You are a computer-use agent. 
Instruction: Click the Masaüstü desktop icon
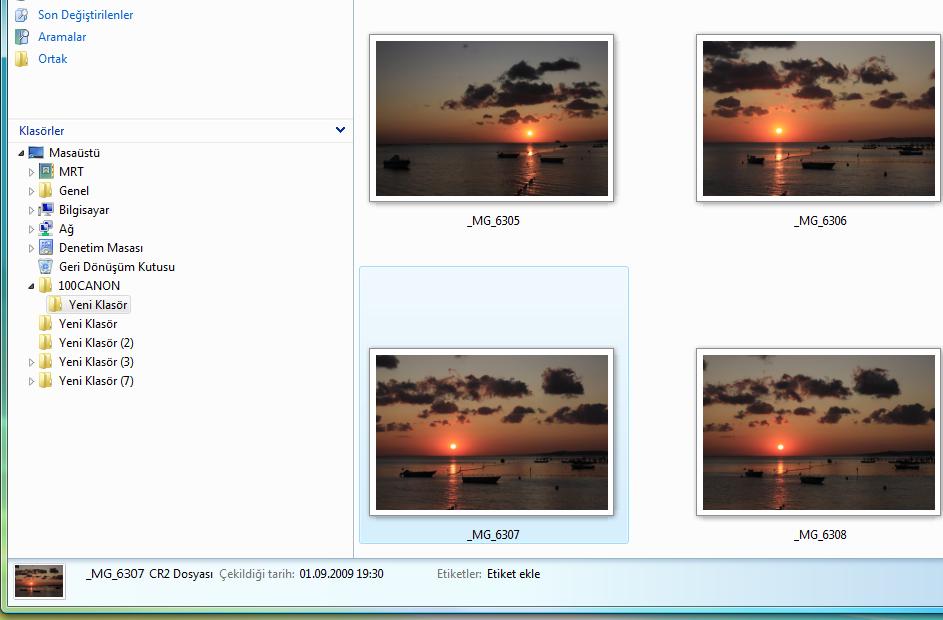[x=36, y=153]
